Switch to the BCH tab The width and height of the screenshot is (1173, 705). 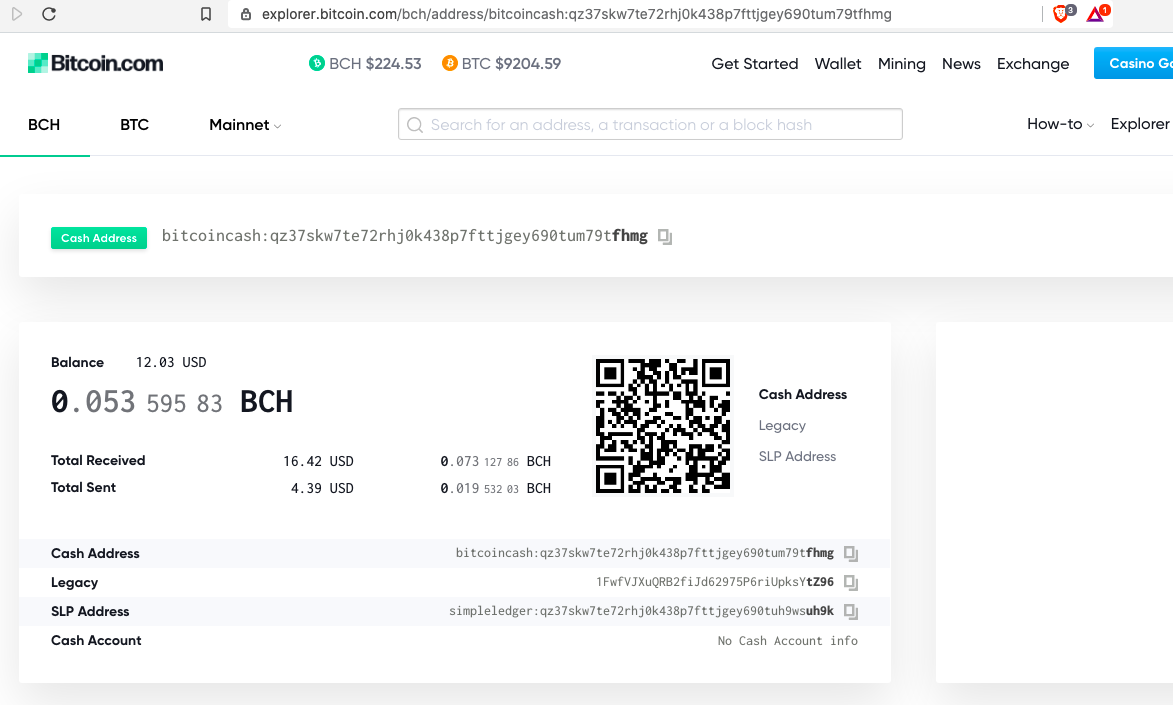[x=44, y=125]
